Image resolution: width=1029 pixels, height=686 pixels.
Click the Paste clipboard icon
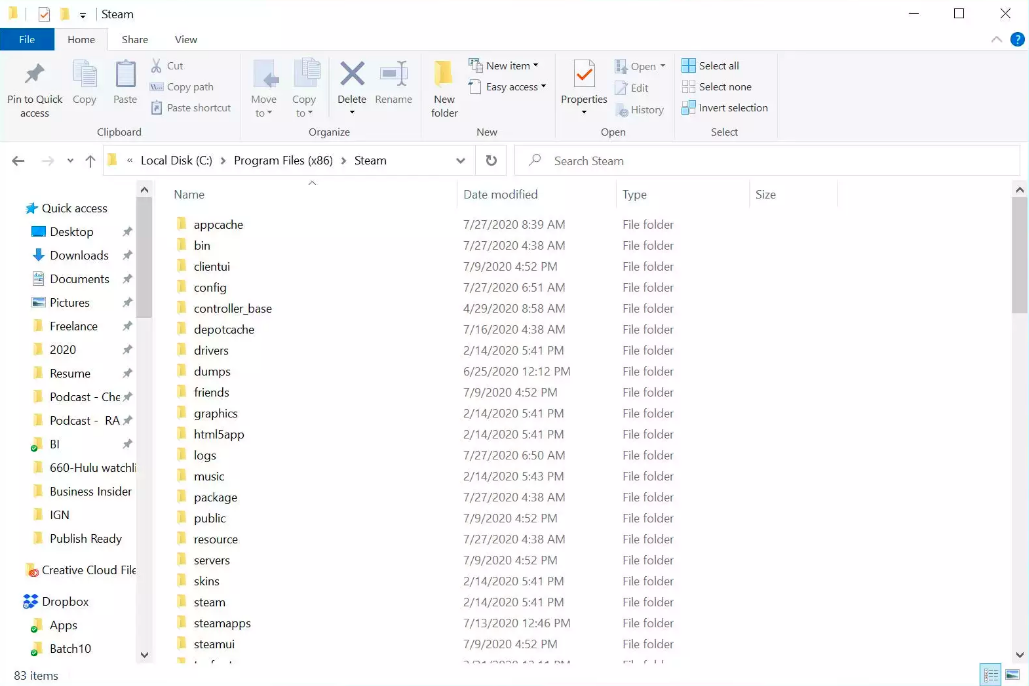pos(125,76)
